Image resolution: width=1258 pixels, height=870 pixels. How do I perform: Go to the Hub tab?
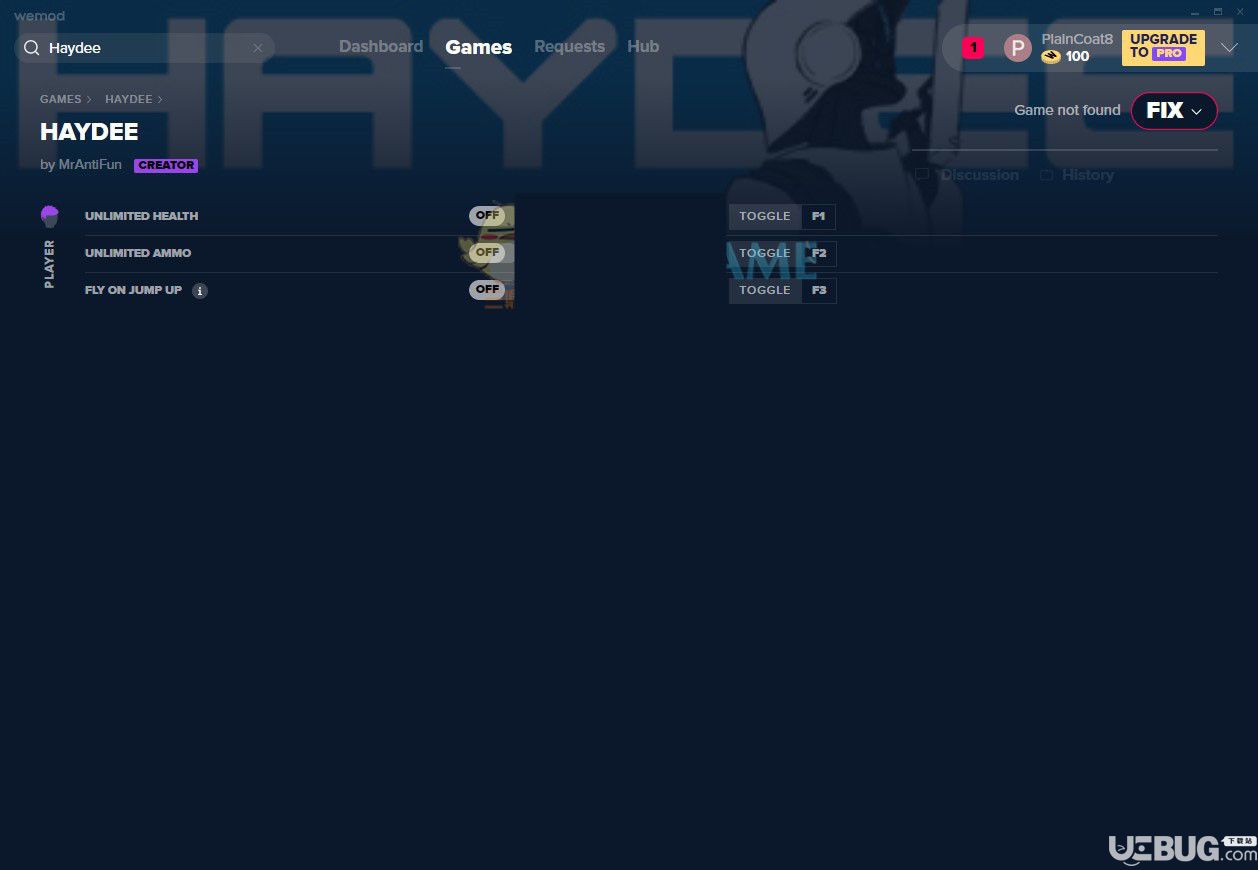[x=643, y=47]
